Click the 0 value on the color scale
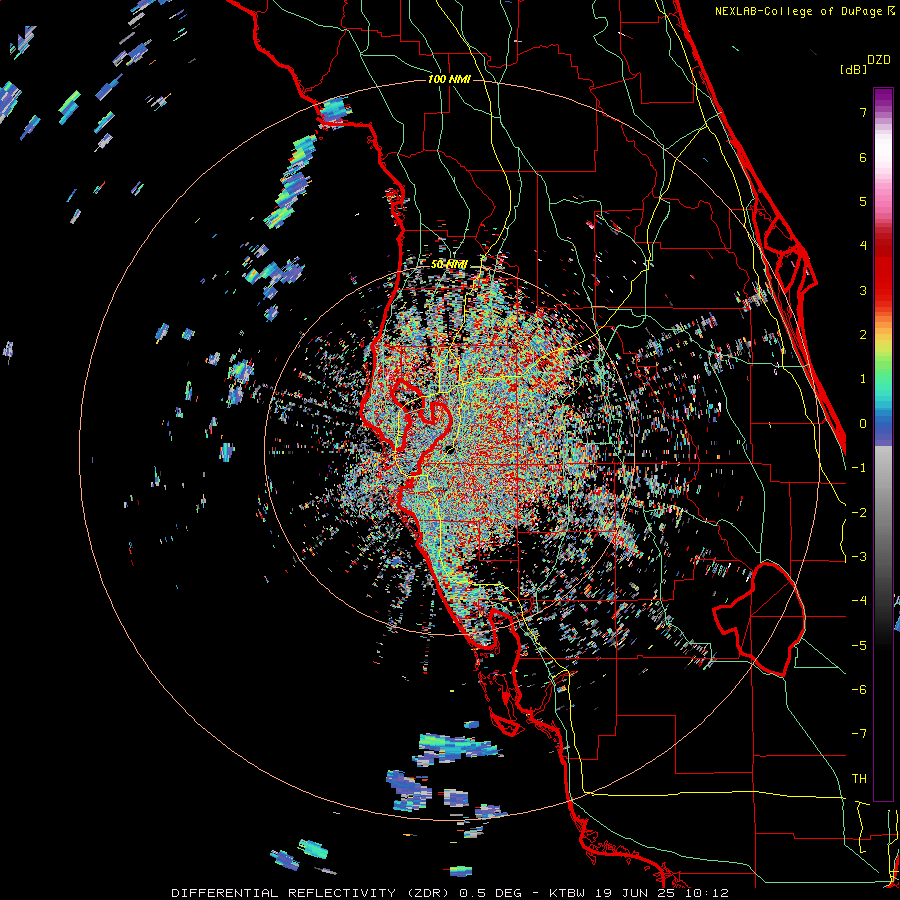Image resolution: width=900 pixels, height=900 pixels. 863,424
